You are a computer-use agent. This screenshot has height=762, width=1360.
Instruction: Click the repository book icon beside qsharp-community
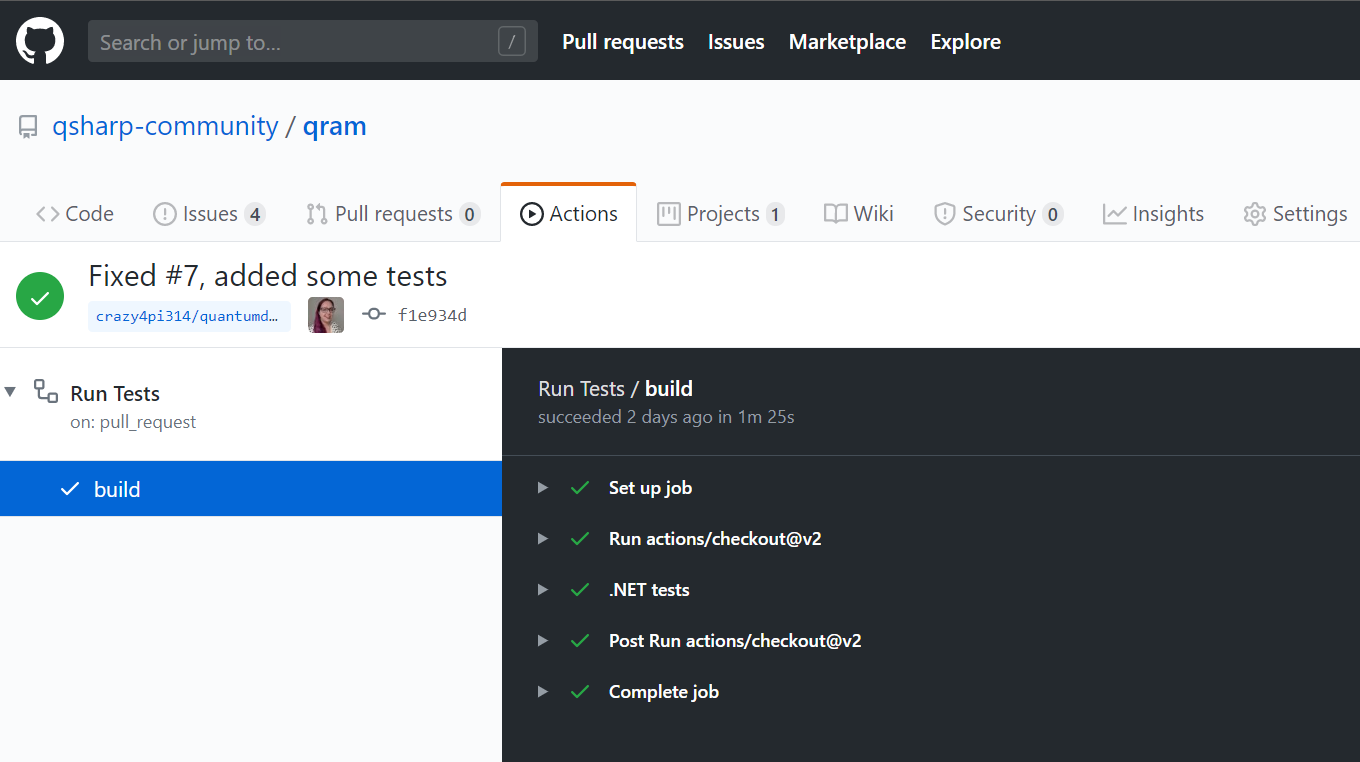coord(28,127)
